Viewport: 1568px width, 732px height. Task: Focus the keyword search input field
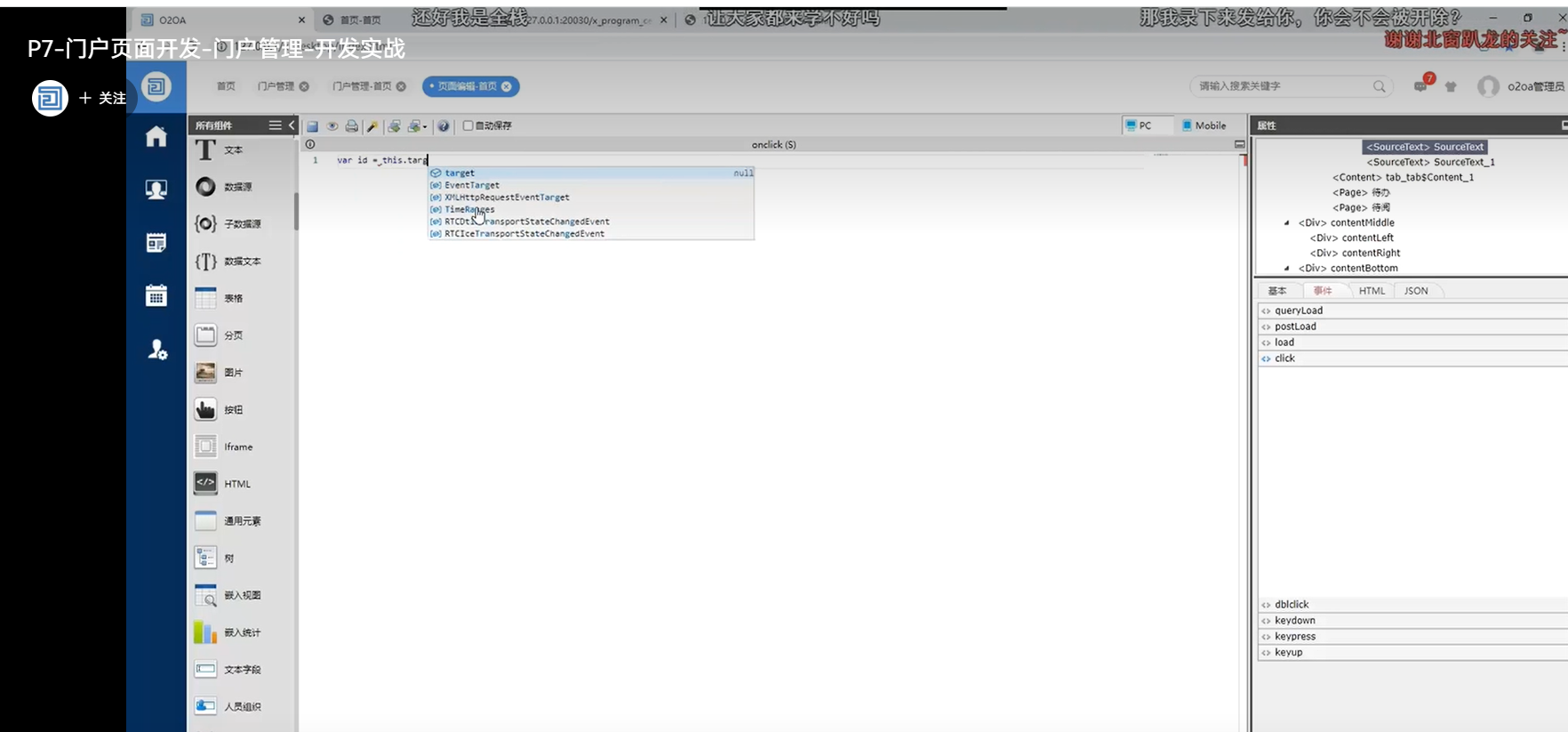[1280, 86]
